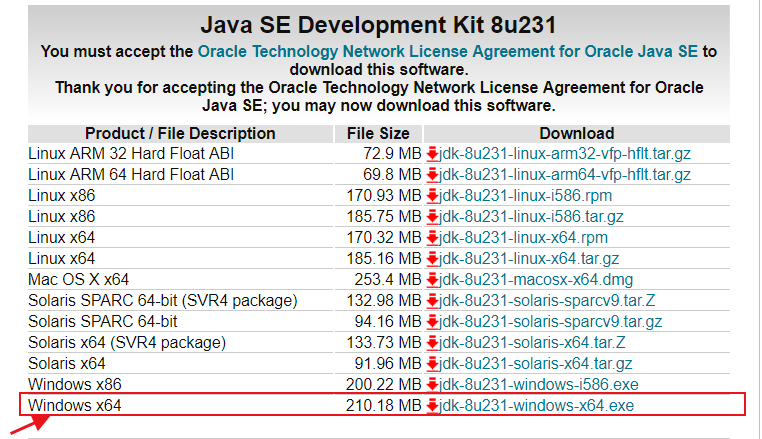Select Solaris x64 (SVR4 package) label

pos(127,342)
